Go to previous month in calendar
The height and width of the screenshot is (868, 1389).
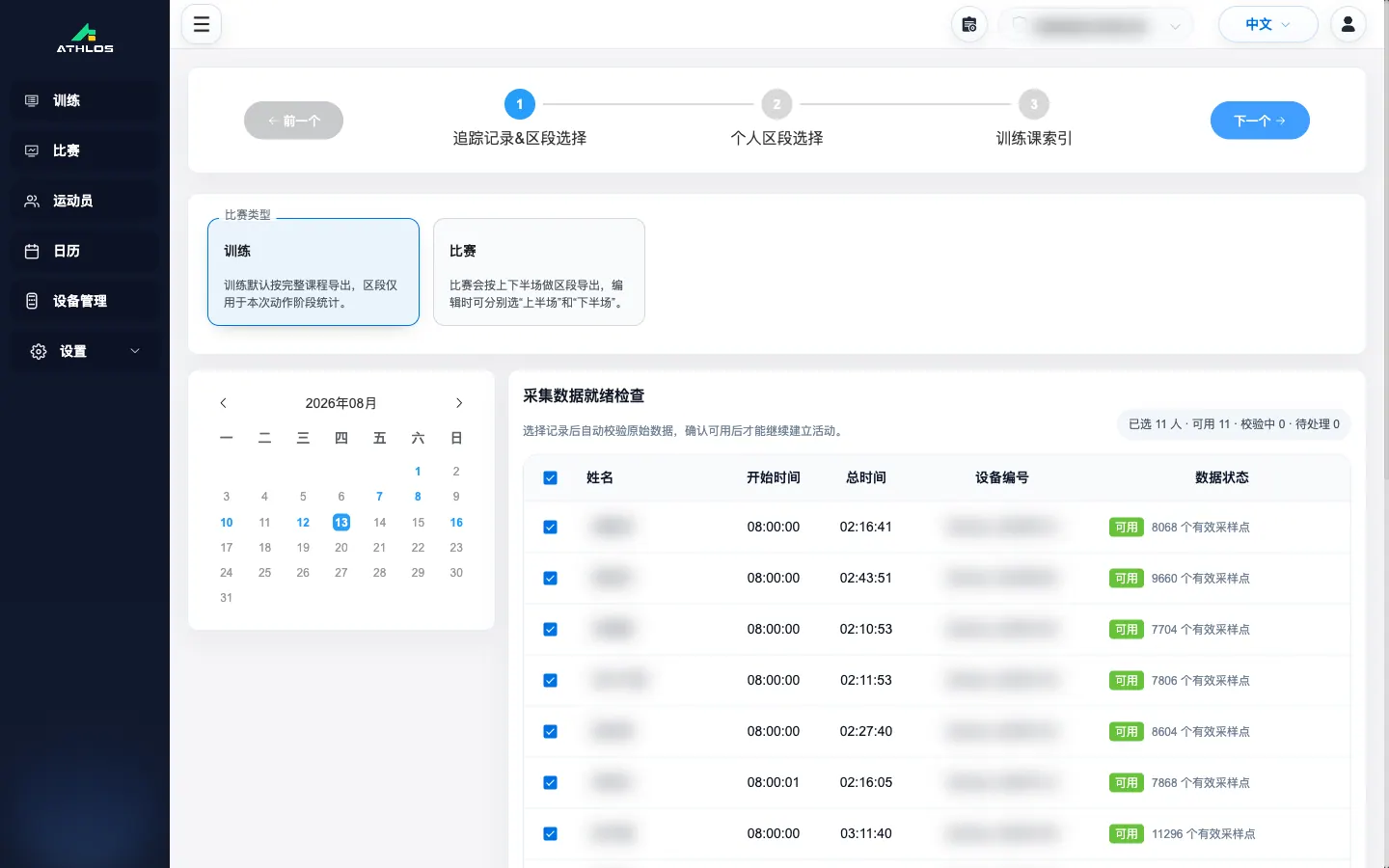pyautogui.click(x=224, y=403)
